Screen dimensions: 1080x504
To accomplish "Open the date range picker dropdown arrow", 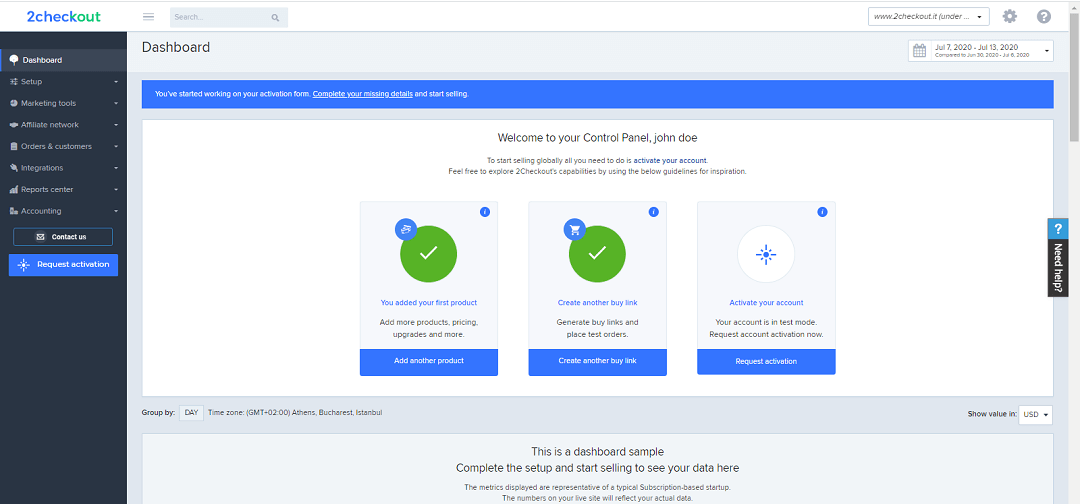I will 1047,51.
